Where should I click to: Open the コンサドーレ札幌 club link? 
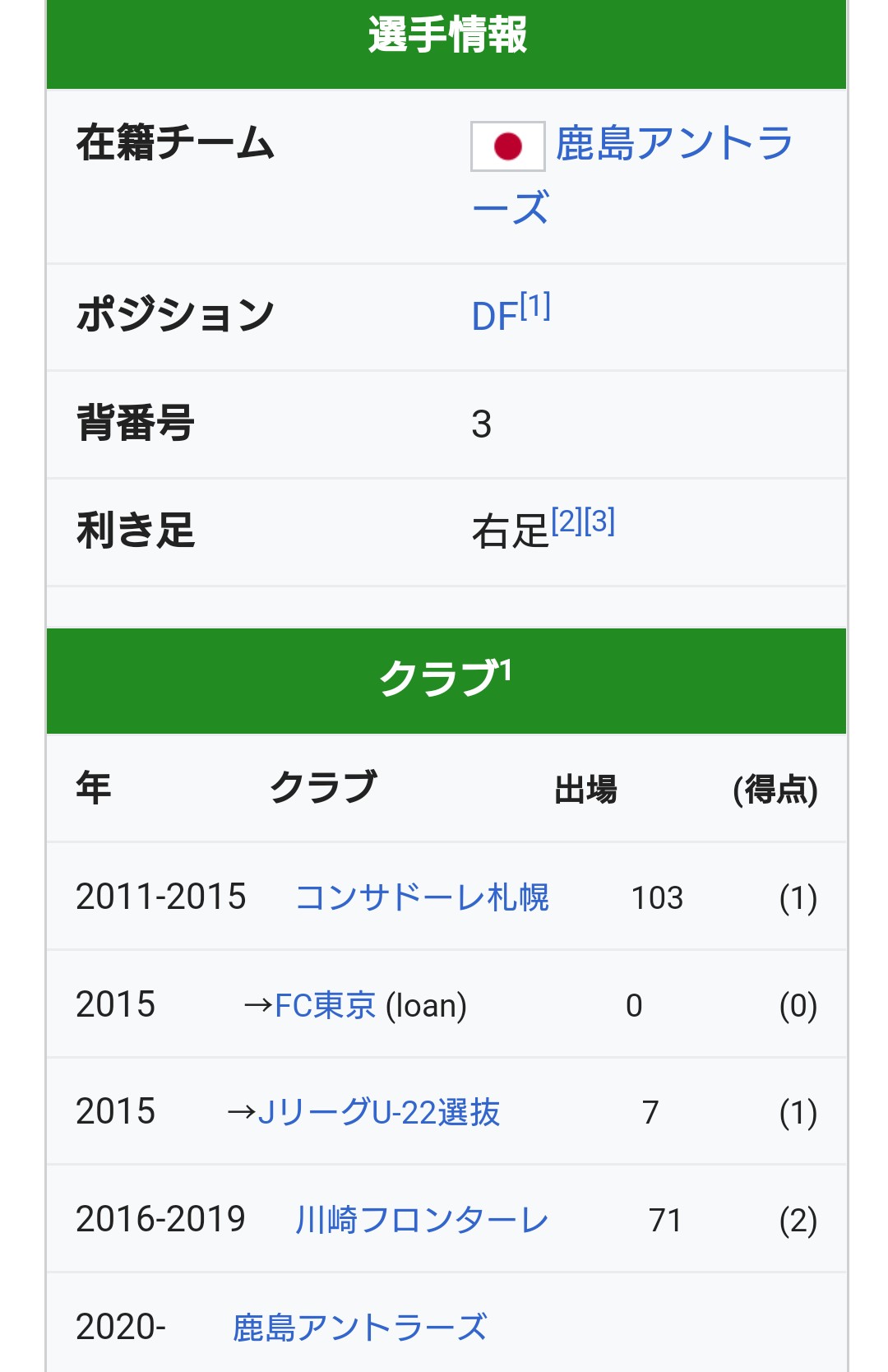(x=422, y=897)
